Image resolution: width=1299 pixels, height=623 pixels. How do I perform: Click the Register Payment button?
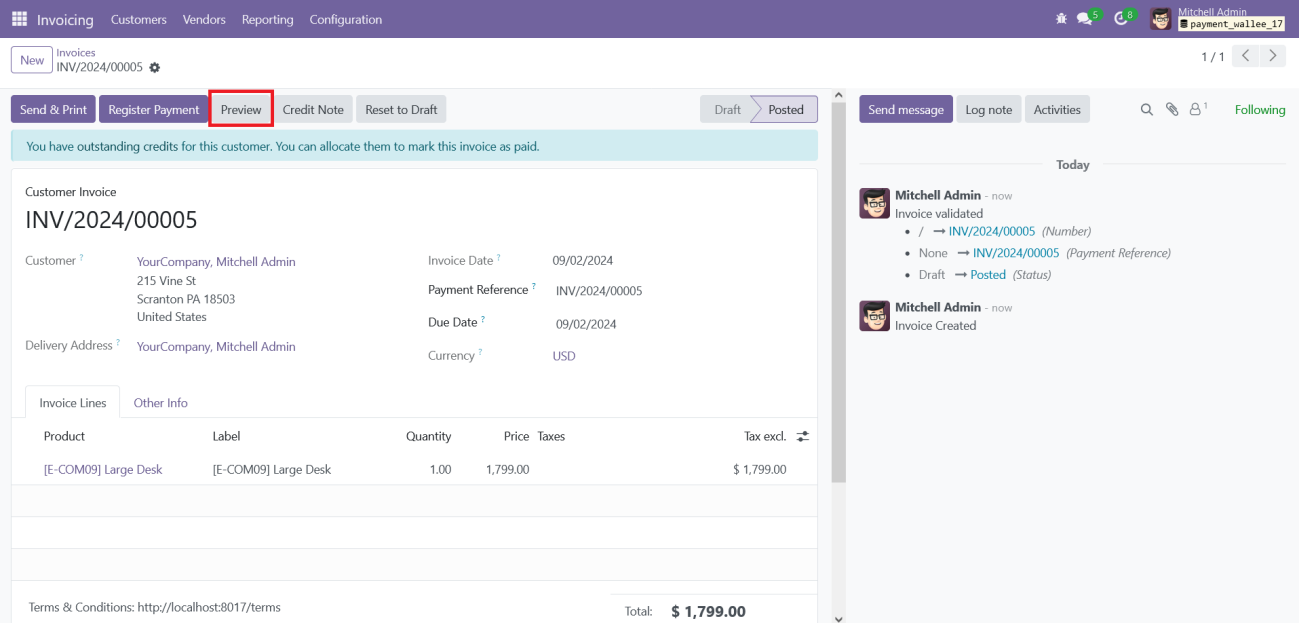pyautogui.click(x=154, y=110)
